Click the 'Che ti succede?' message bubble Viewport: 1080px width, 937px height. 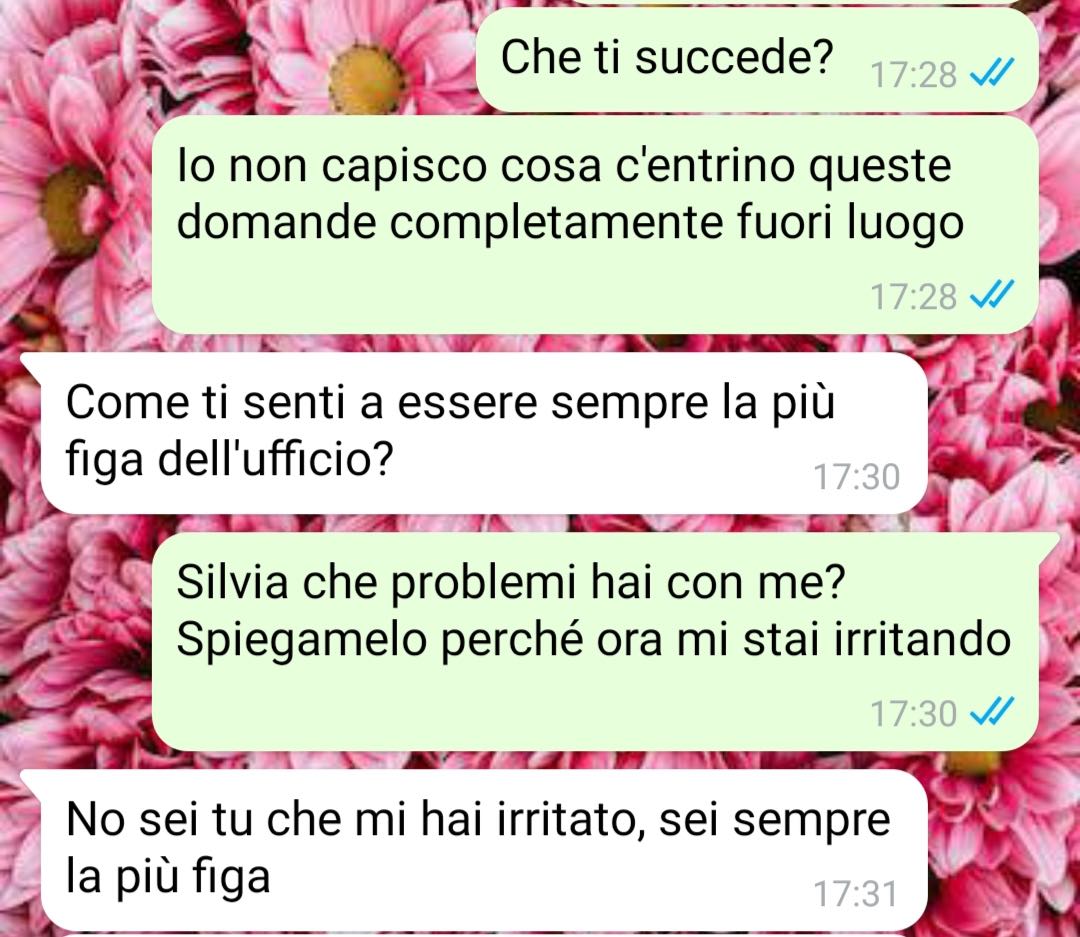pos(757,59)
